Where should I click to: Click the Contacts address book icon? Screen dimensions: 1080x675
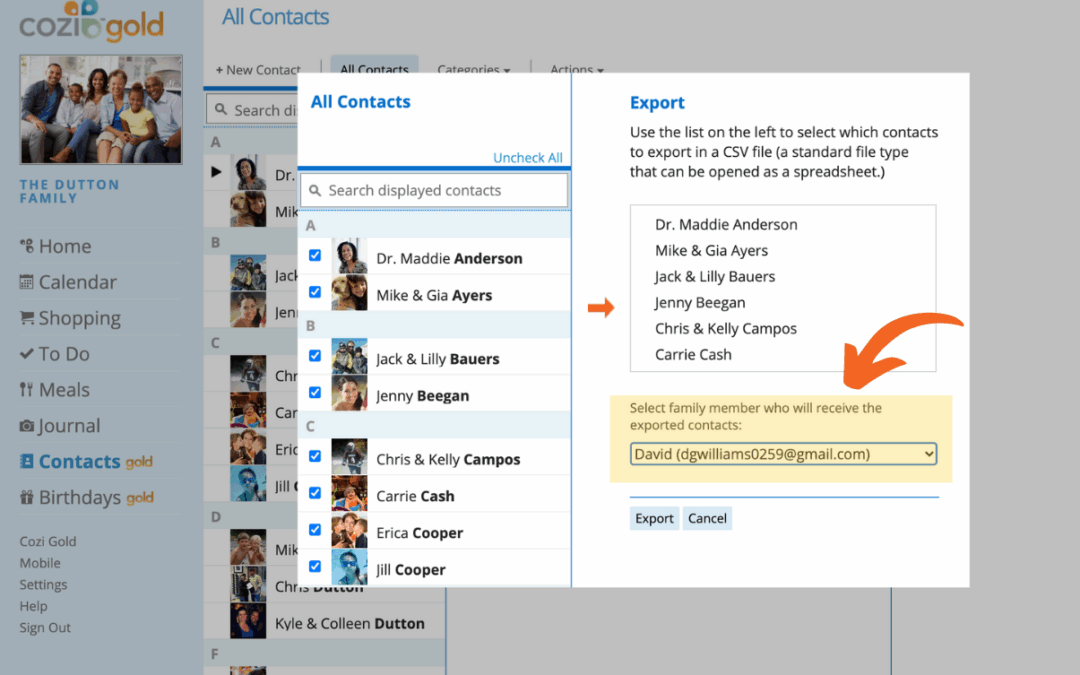[27, 461]
